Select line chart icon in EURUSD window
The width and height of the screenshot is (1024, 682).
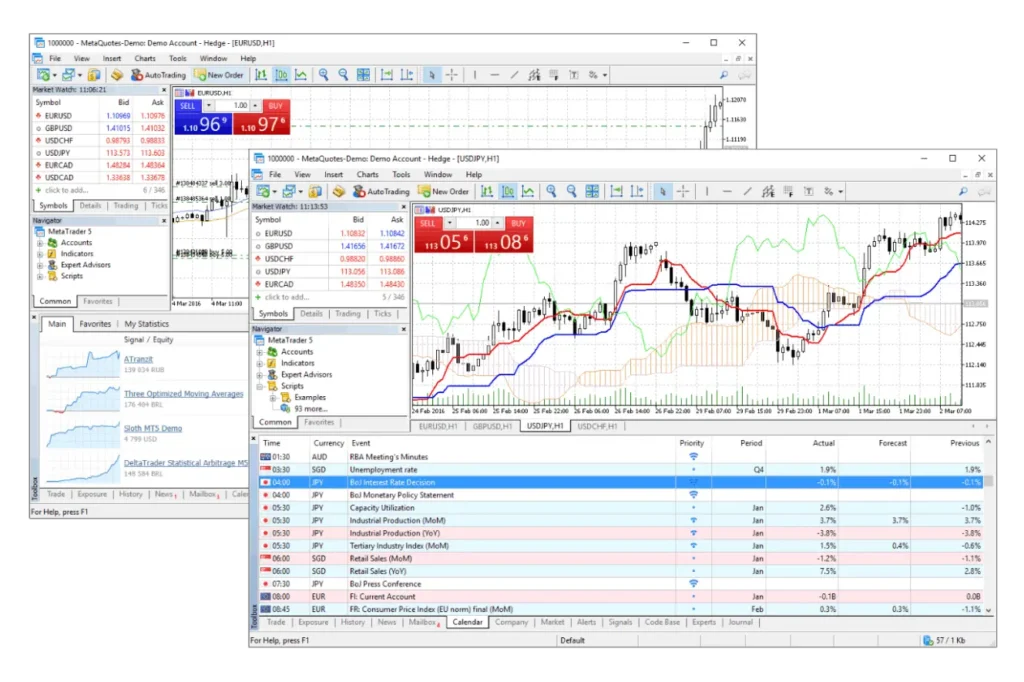pos(301,75)
